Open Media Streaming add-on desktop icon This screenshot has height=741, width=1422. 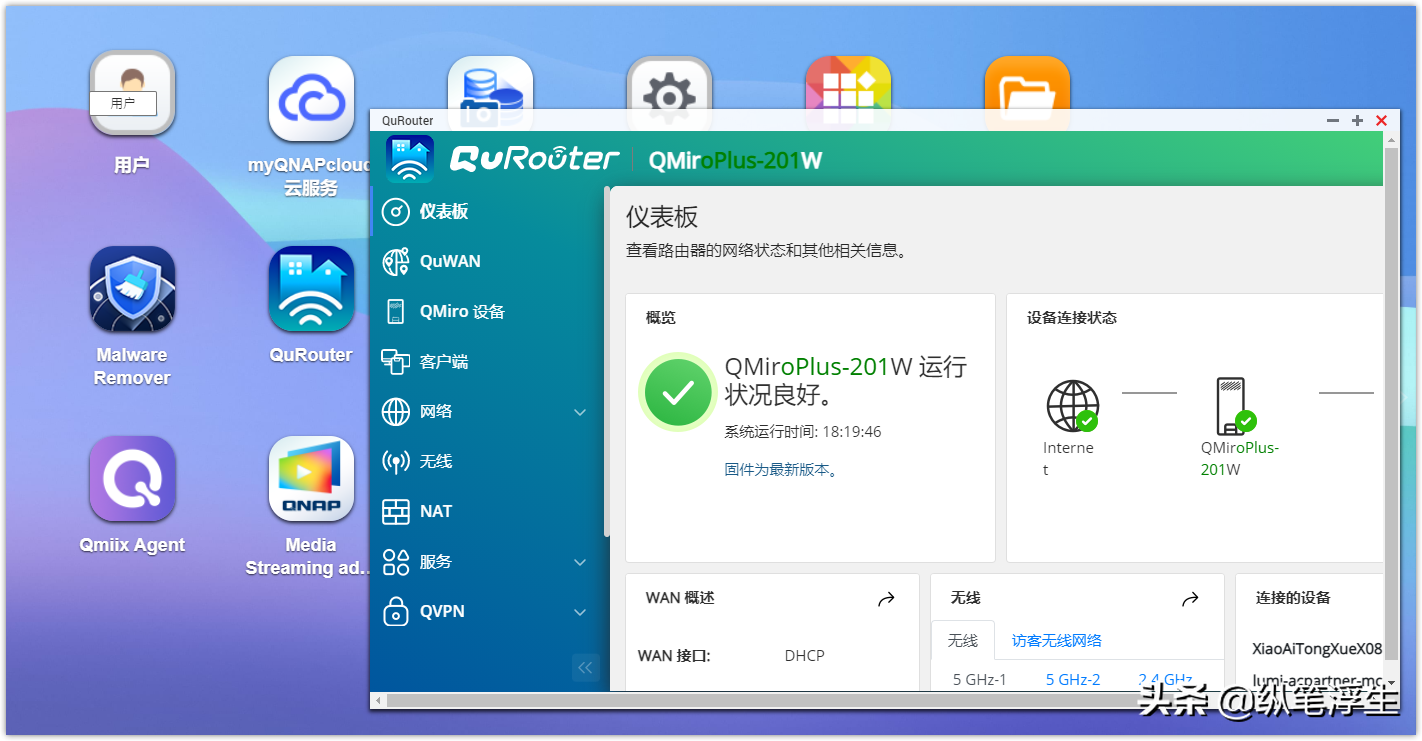311,479
